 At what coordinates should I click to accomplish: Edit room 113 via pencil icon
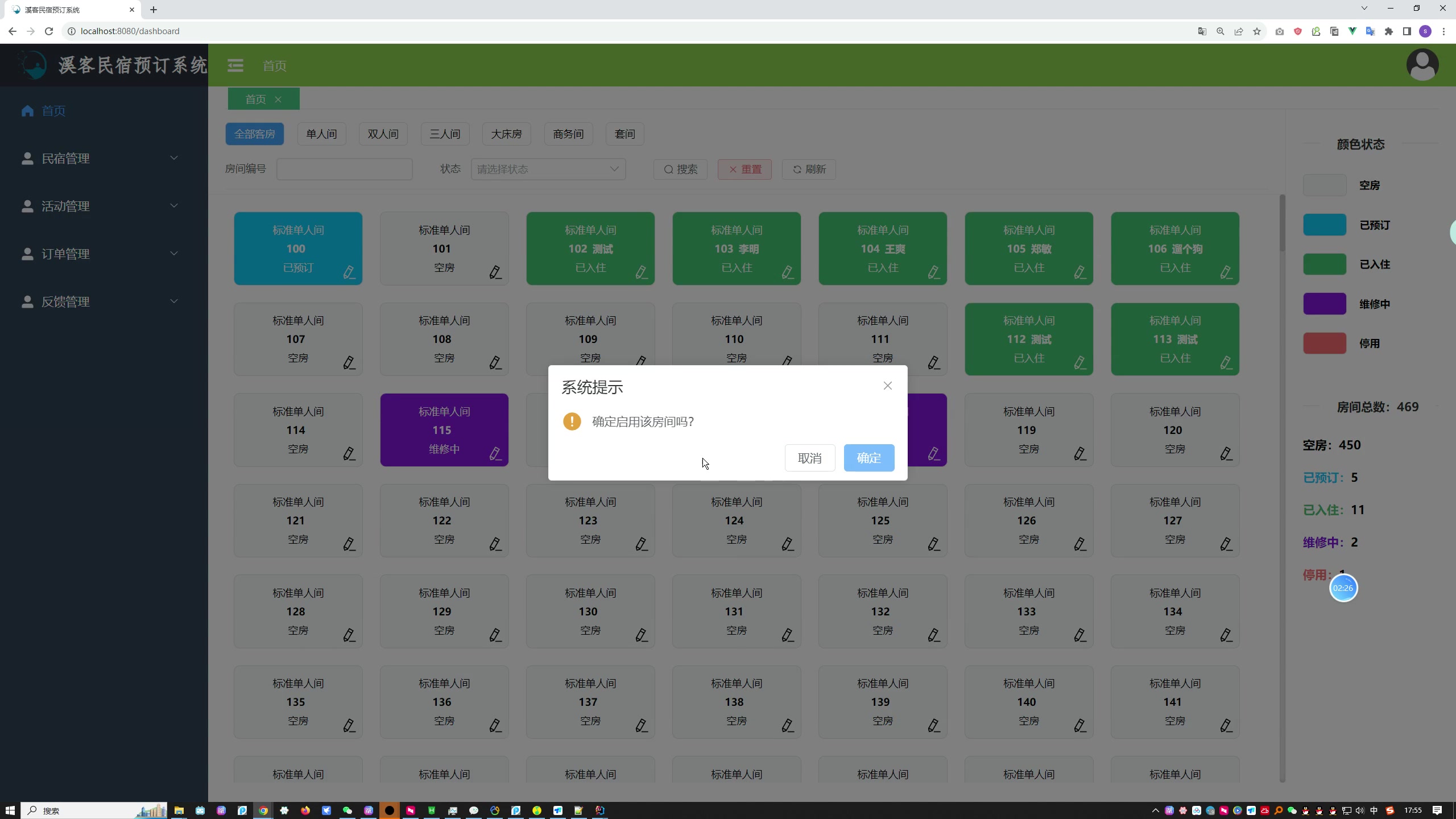[1226, 363]
